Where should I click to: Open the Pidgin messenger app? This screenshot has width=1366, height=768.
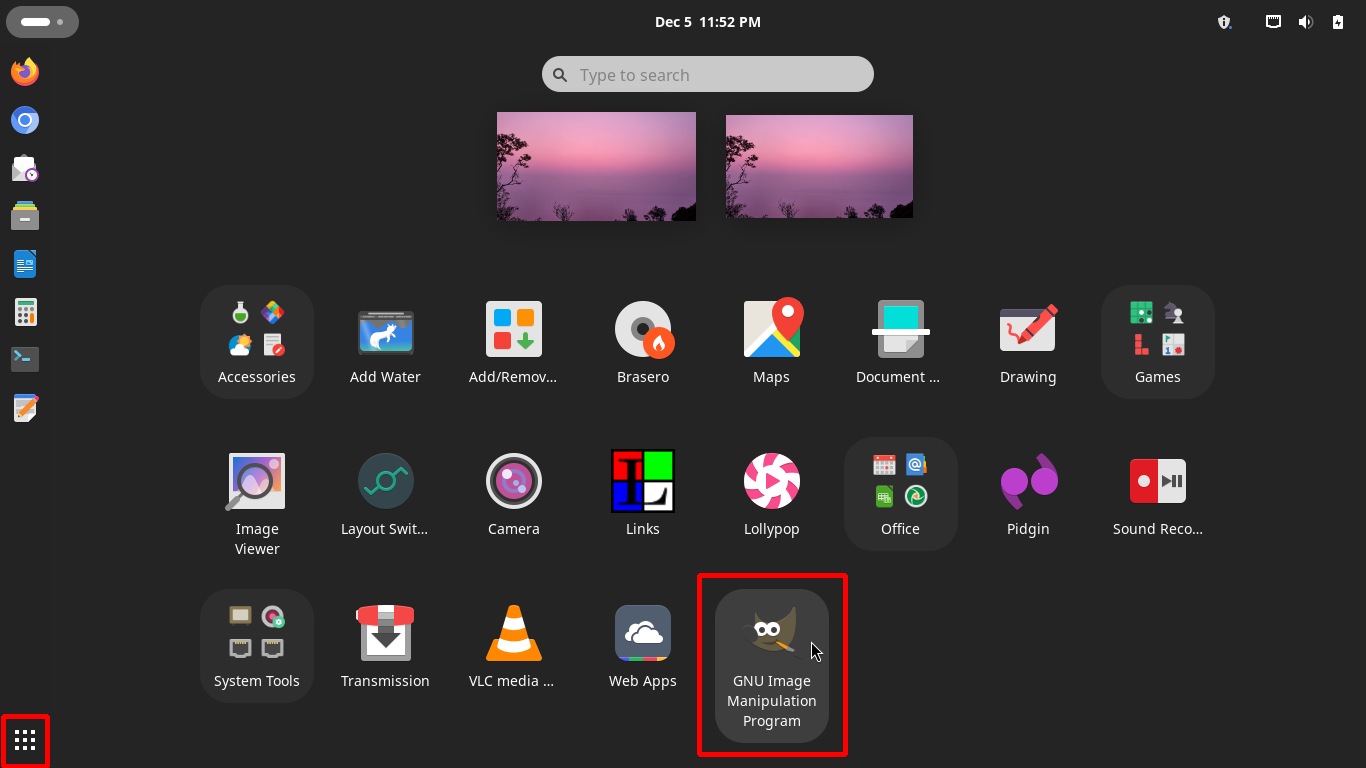pos(1028,494)
